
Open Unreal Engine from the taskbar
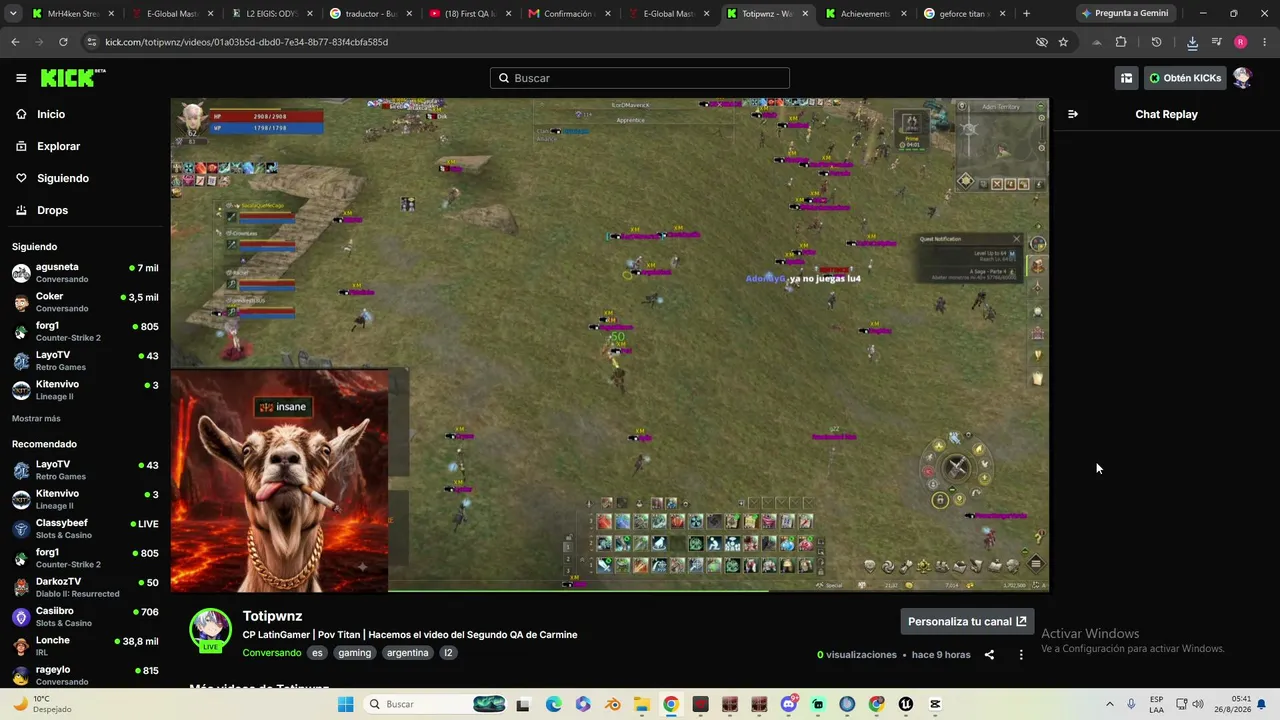906,704
